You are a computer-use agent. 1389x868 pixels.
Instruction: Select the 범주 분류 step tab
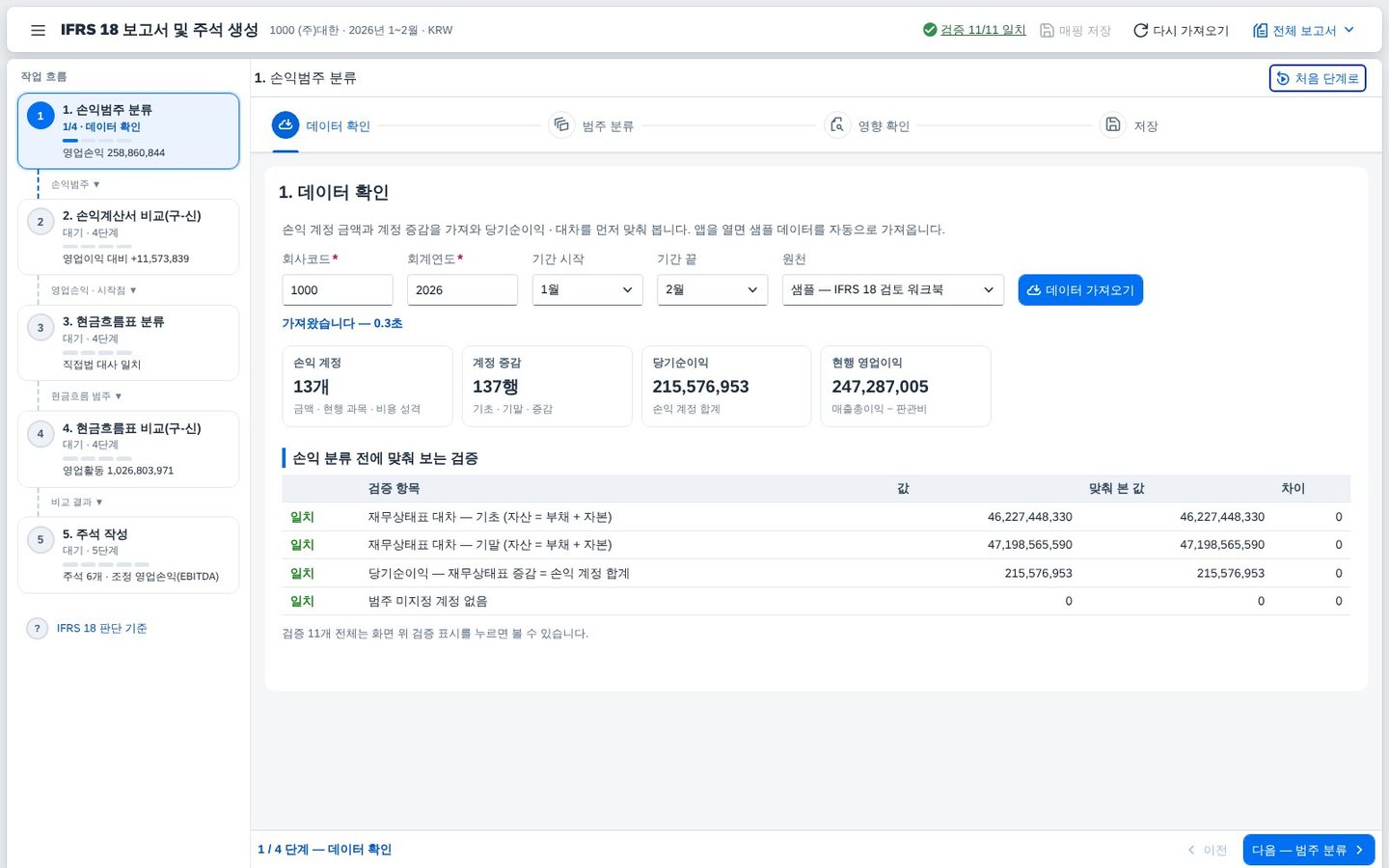pyautogui.click(x=591, y=125)
